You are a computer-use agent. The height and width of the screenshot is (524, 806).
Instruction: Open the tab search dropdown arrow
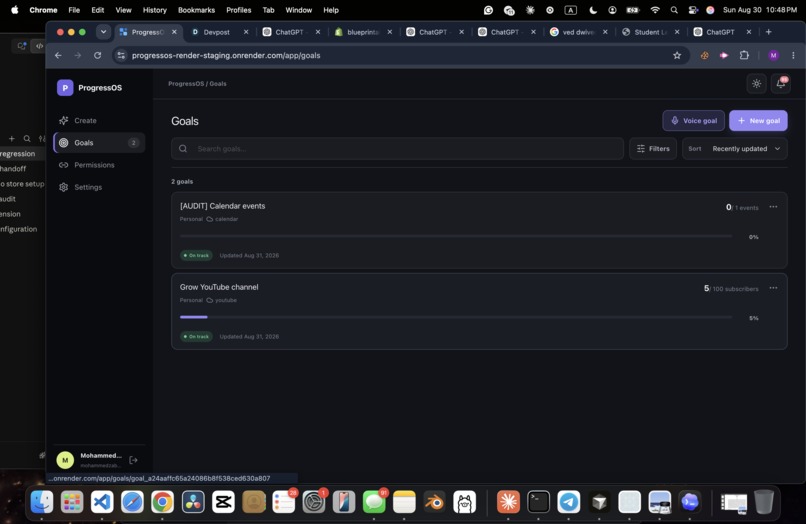(x=103, y=32)
